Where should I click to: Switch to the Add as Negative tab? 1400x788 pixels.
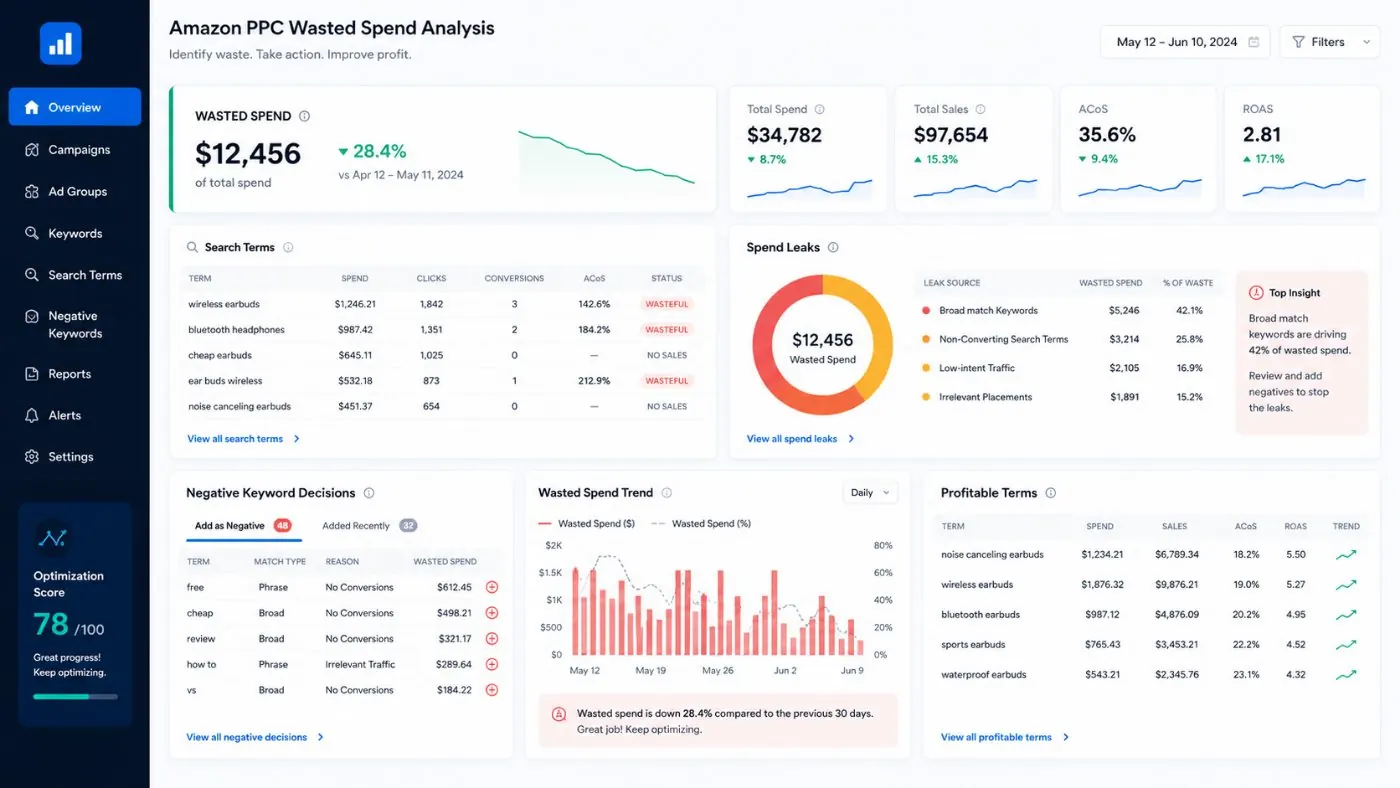tap(243, 526)
